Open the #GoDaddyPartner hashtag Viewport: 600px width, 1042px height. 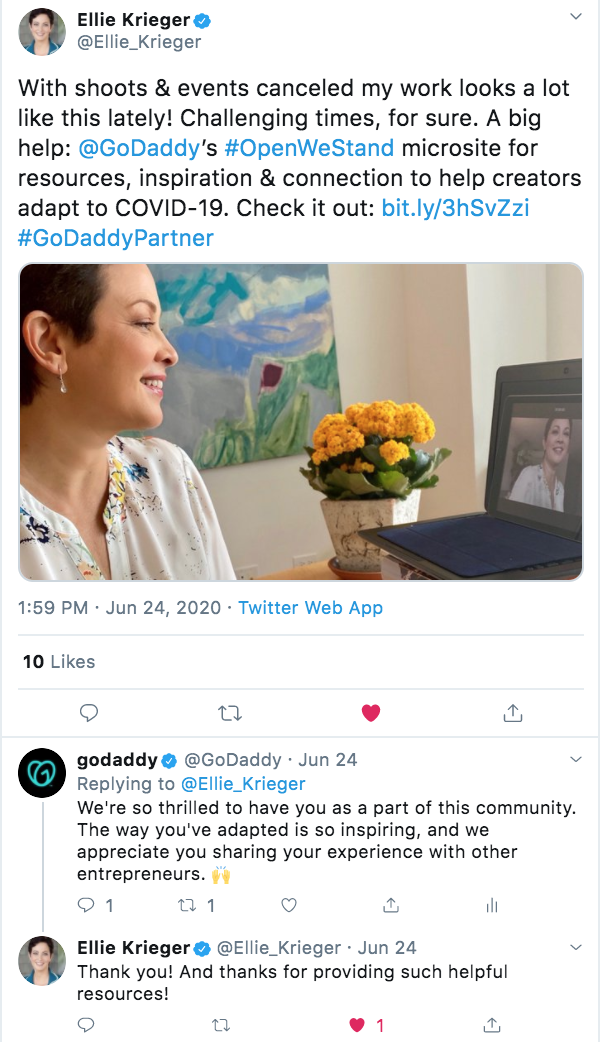116,239
